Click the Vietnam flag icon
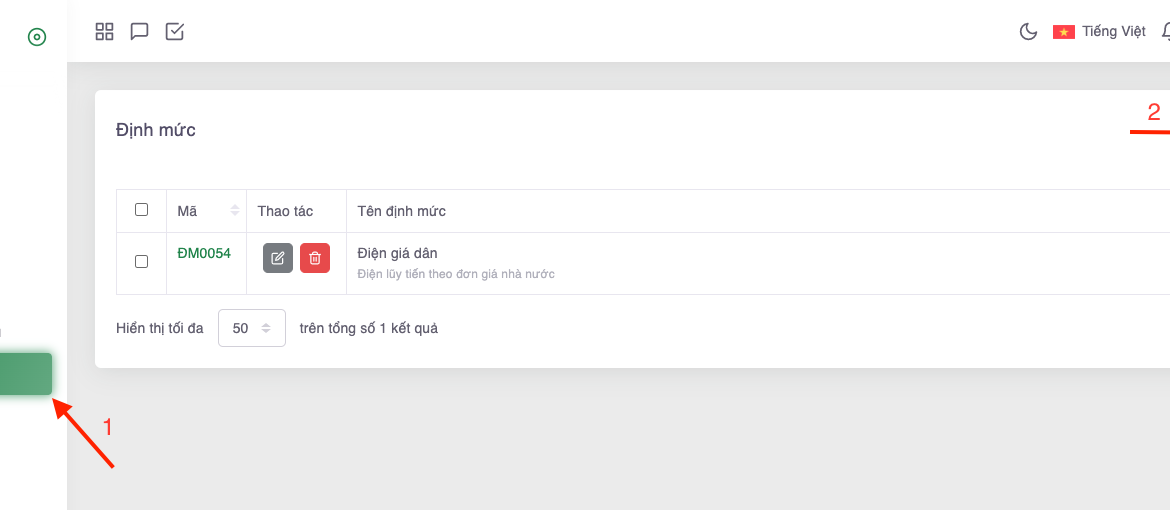The image size is (1170, 510). [1063, 32]
